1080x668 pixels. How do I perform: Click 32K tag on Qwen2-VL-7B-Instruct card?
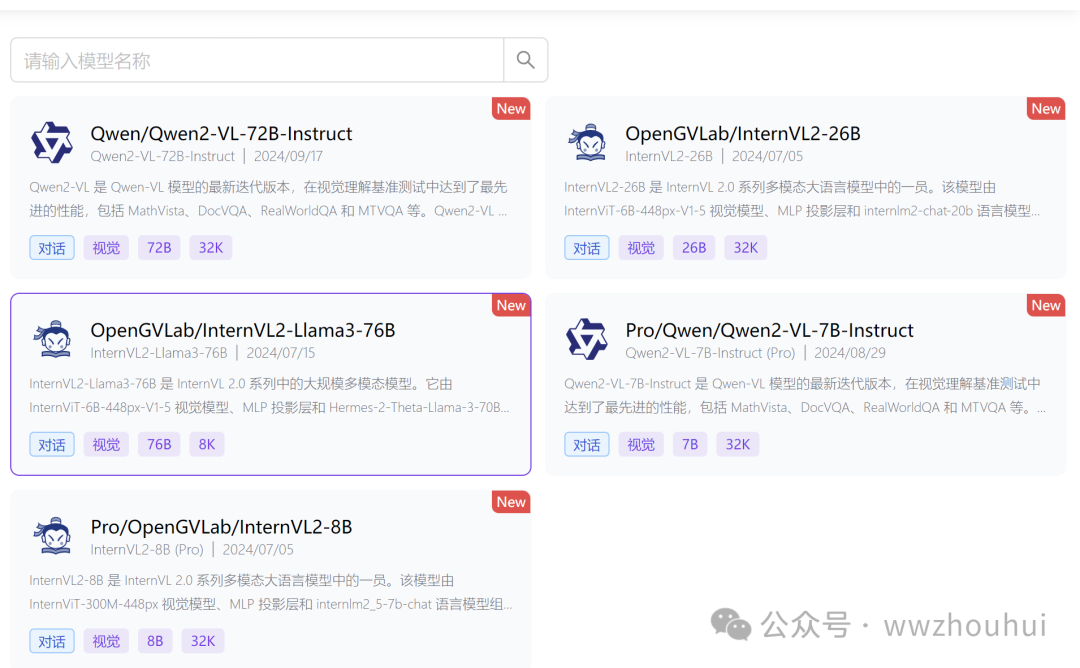(738, 445)
